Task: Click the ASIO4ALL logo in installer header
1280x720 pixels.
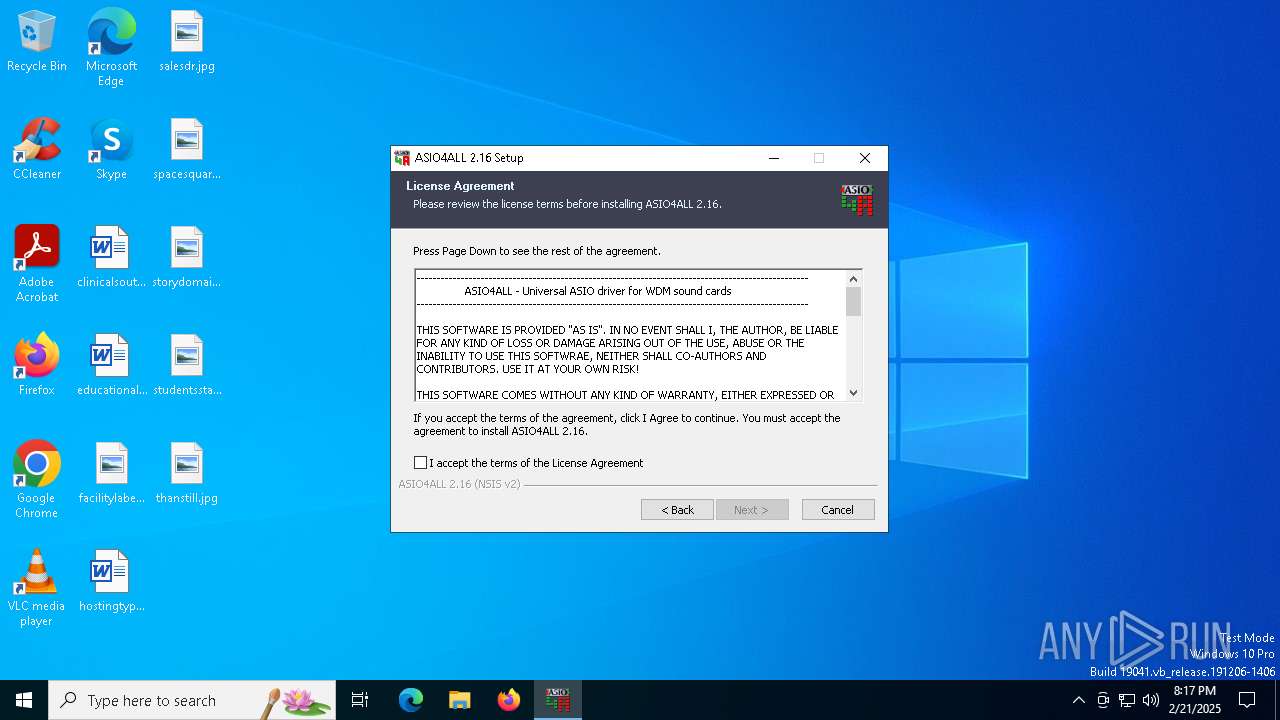Action: tap(857, 200)
